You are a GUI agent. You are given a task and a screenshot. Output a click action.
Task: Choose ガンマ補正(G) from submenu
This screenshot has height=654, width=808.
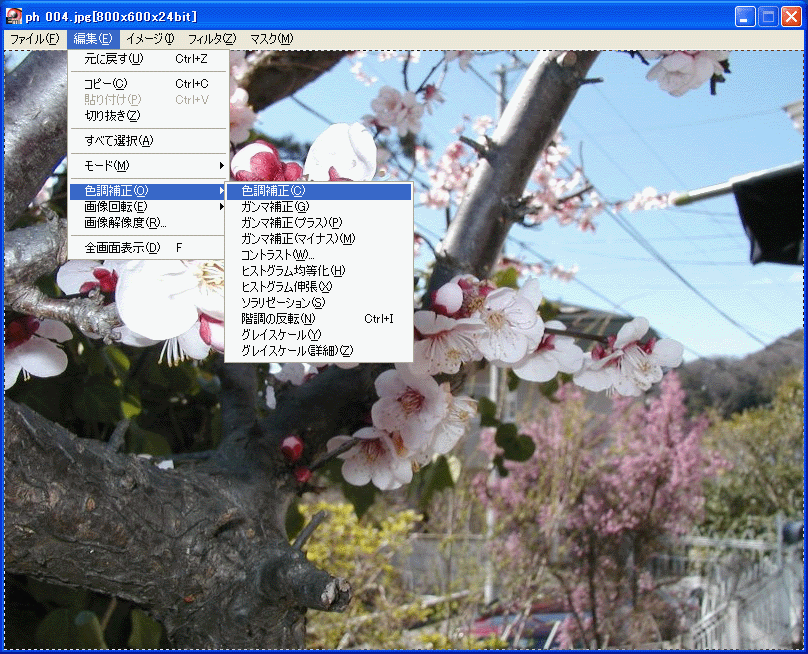319,207
